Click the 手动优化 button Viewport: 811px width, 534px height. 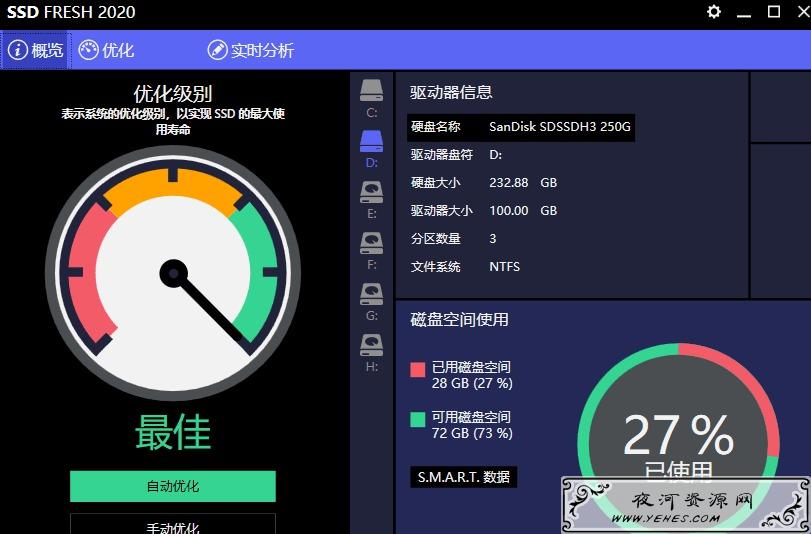tap(173, 524)
